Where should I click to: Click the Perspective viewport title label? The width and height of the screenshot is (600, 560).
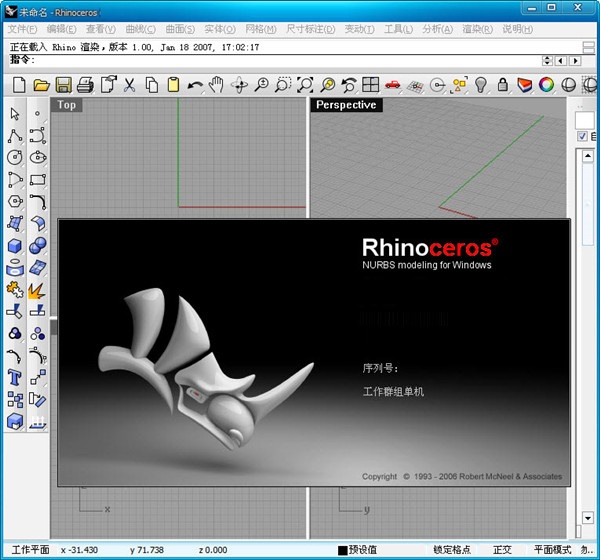(346, 104)
